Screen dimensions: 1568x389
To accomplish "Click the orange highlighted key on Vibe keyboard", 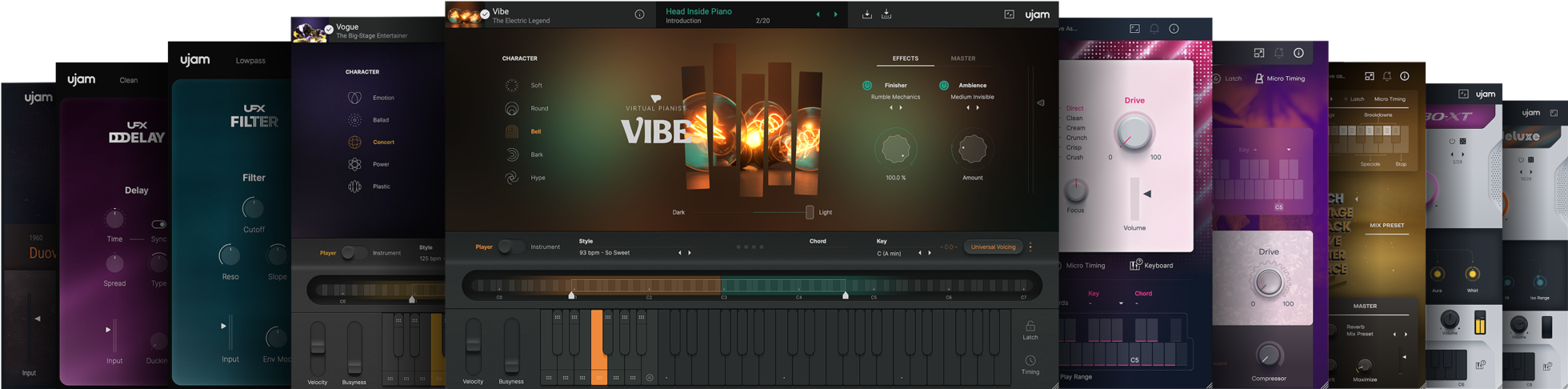I will [x=598, y=347].
